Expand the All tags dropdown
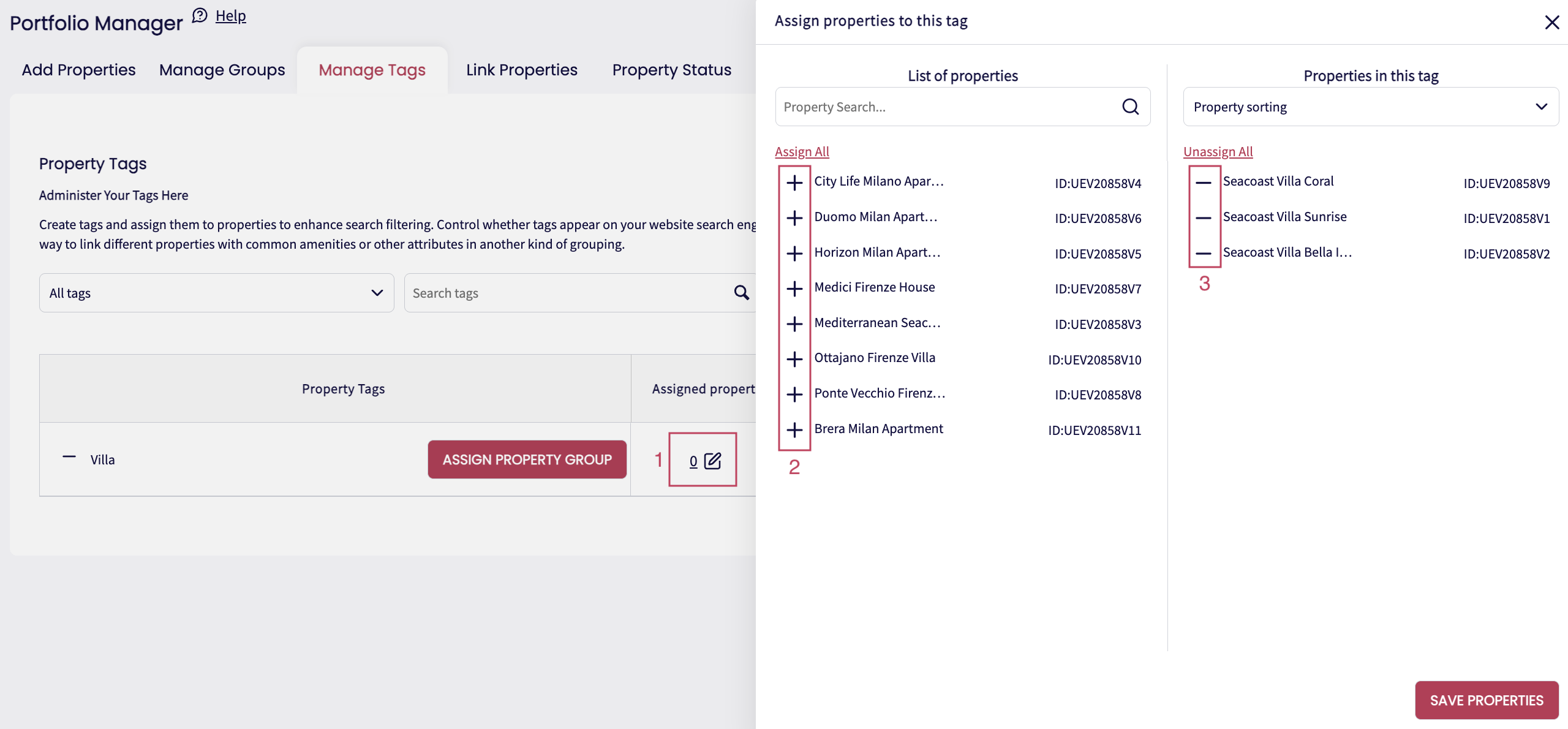Viewport: 1568px width, 729px height. point(216,293)
